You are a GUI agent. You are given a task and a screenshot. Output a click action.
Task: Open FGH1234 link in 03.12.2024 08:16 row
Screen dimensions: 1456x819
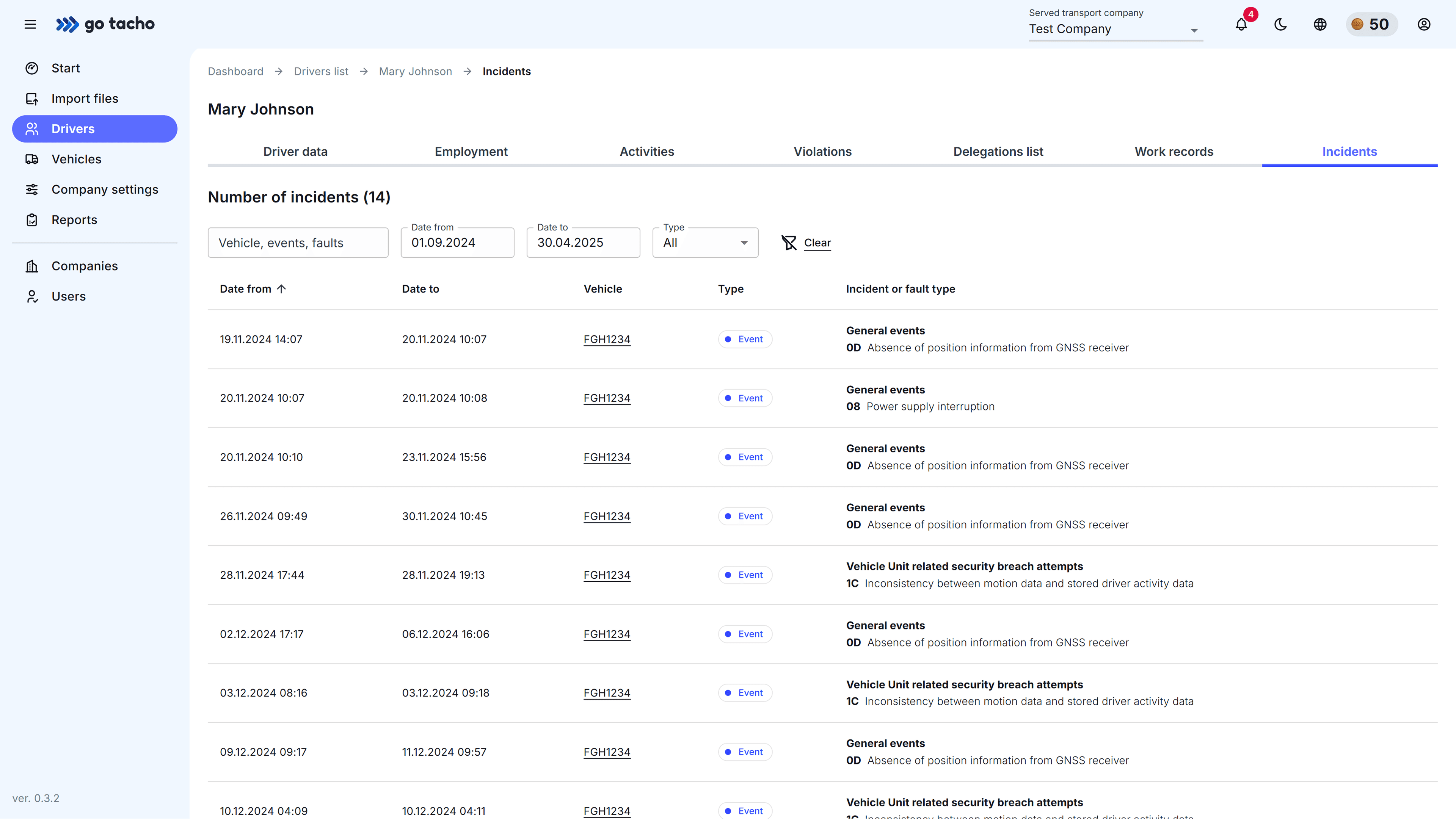[x=607, y=693]
